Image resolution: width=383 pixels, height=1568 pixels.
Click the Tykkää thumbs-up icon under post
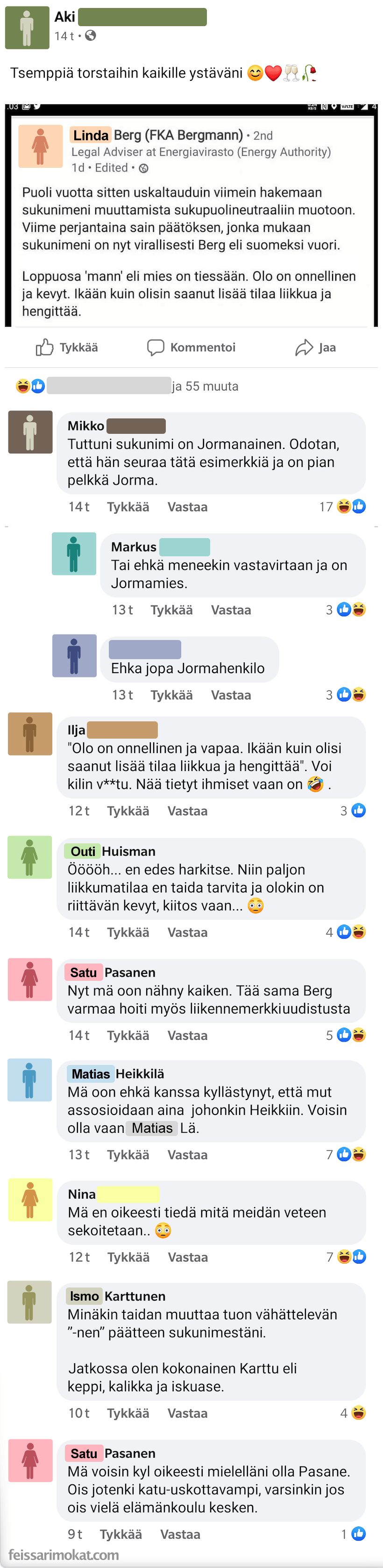[44, 347]
